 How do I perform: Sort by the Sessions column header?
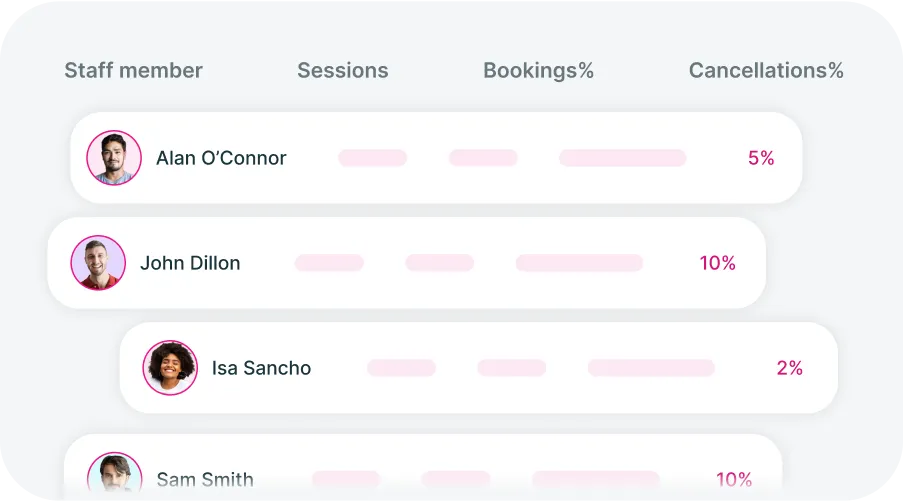343,70
